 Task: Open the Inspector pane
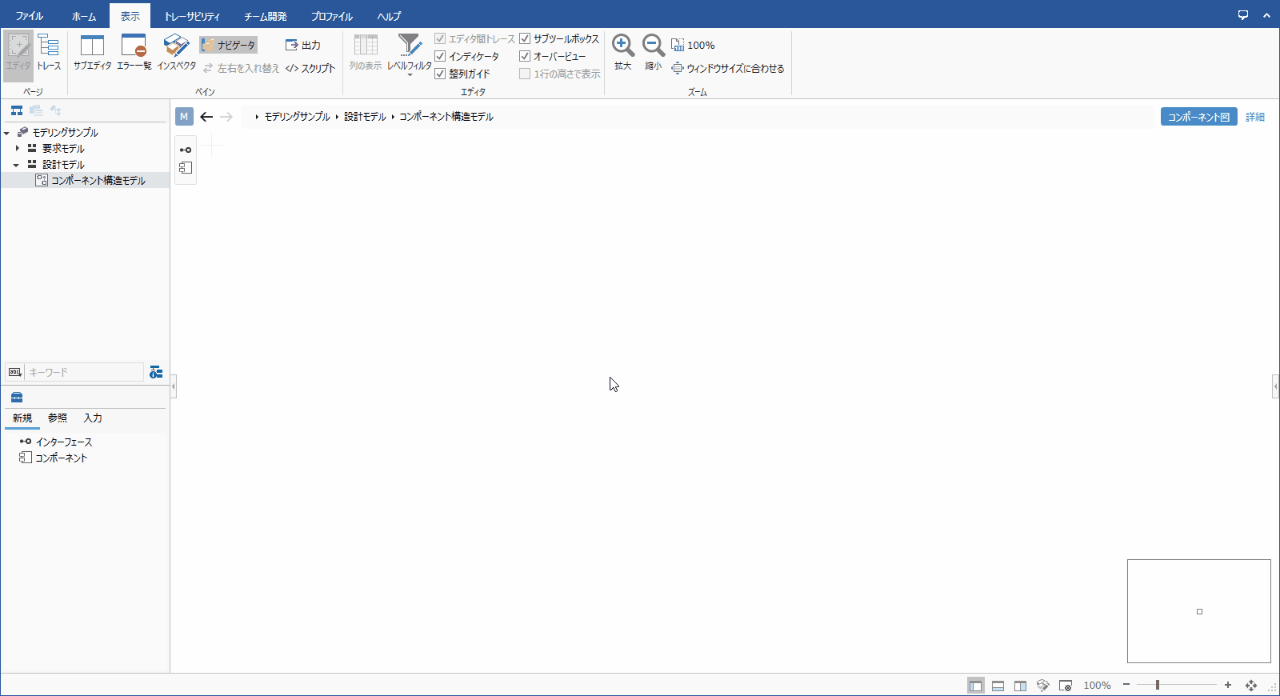(176, 52)
